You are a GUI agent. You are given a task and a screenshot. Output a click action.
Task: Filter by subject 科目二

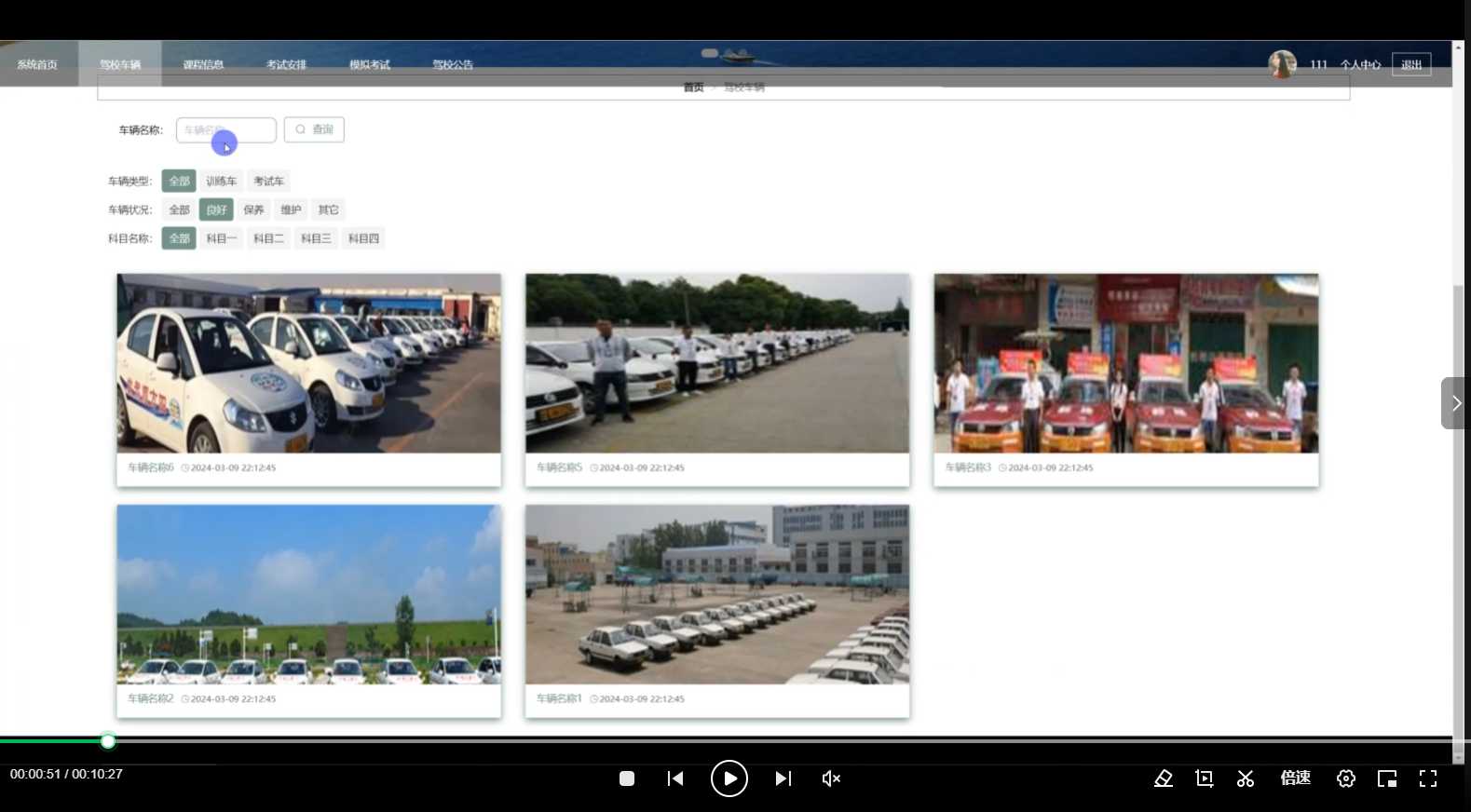269,238
